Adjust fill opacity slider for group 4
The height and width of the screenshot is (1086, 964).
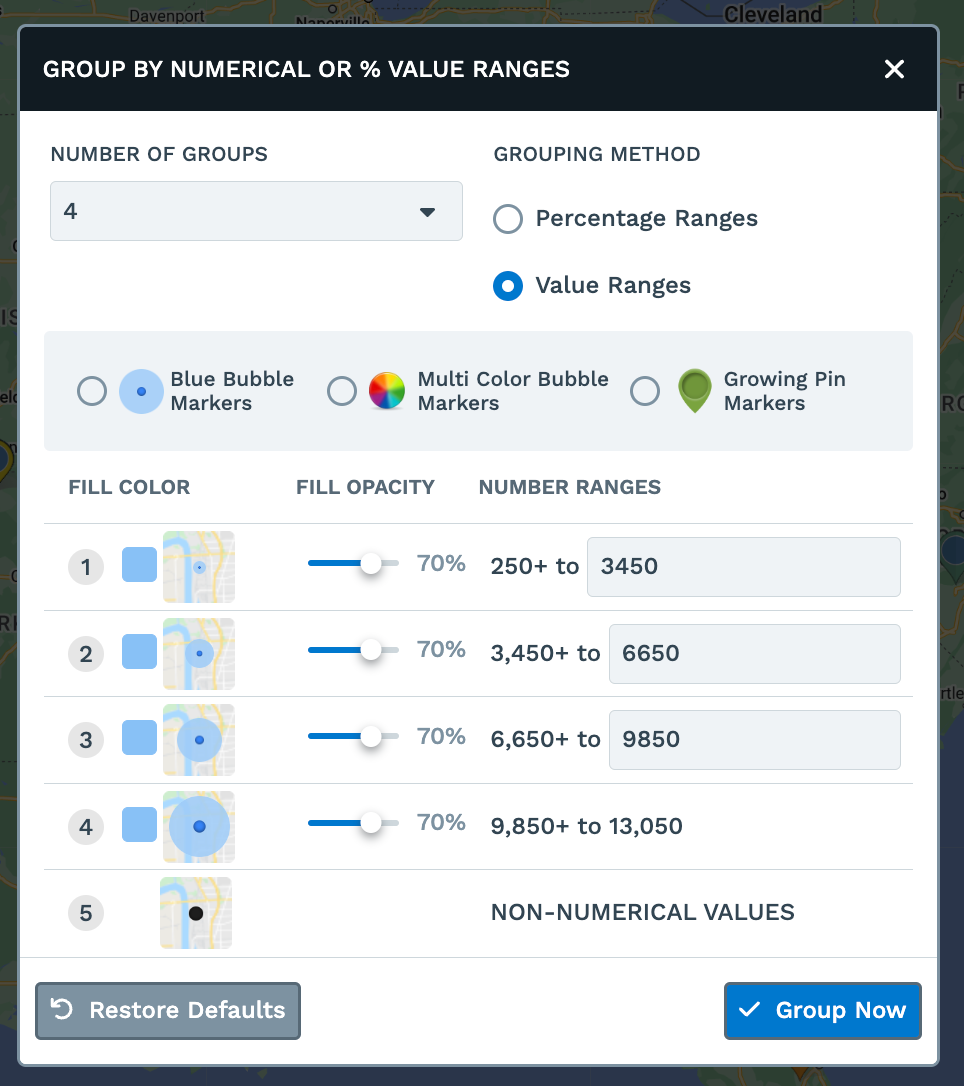coord(353,823)
